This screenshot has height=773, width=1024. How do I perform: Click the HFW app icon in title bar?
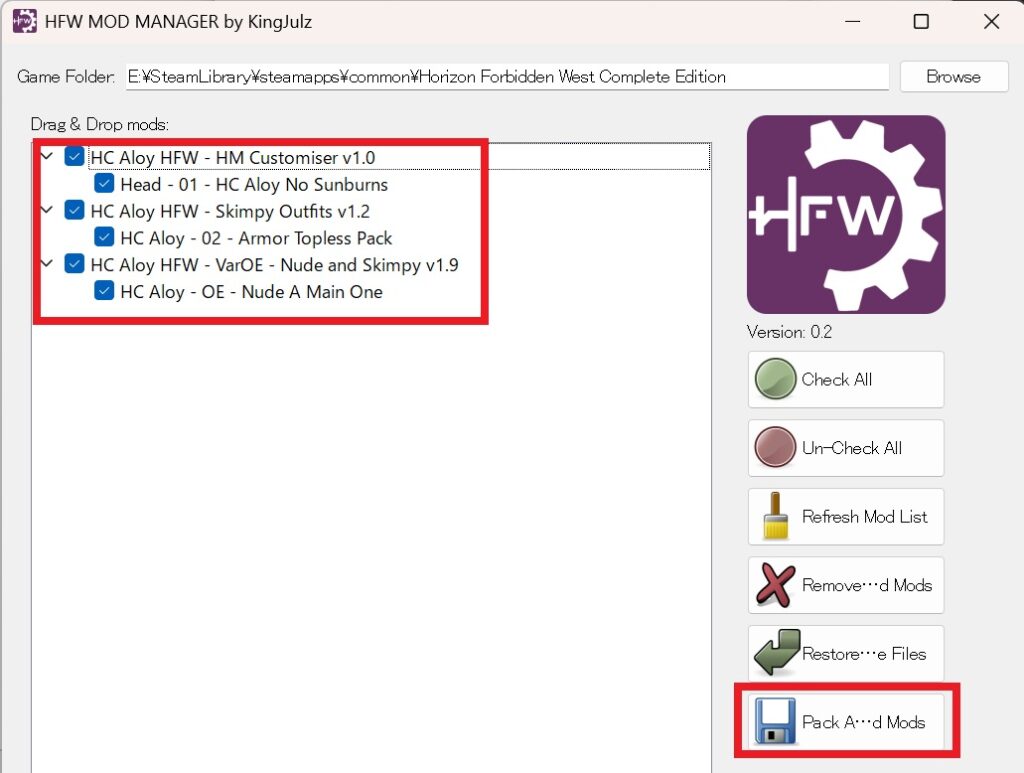24,21
